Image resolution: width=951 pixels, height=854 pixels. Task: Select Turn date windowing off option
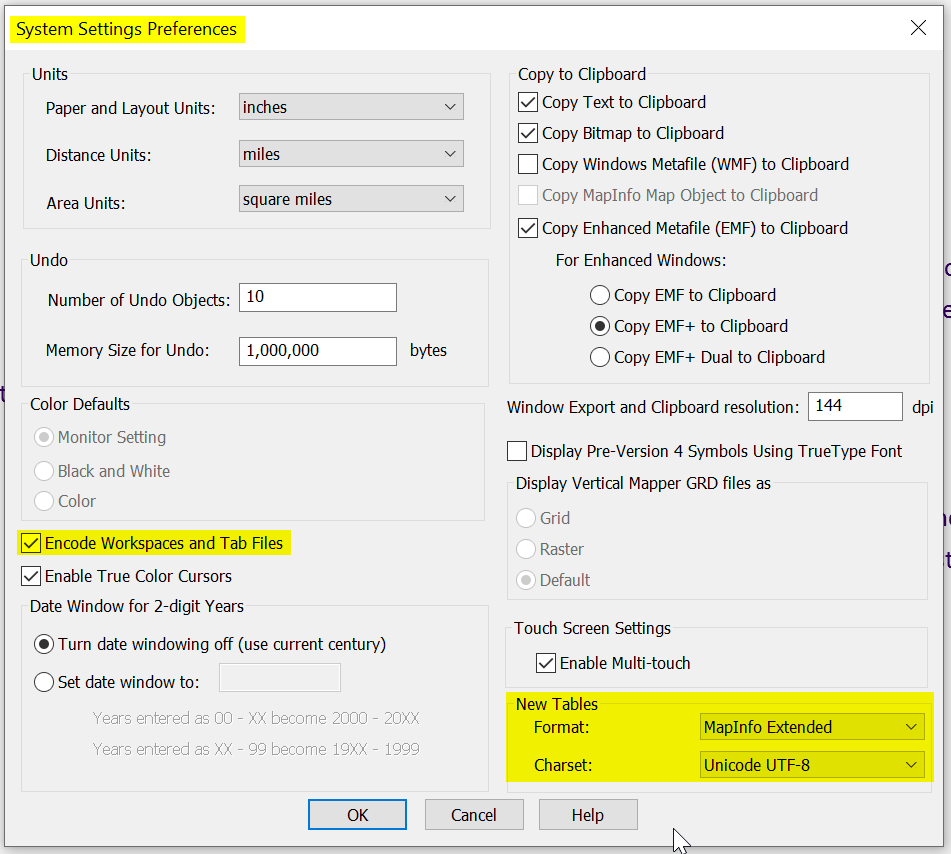click(44, 644)
